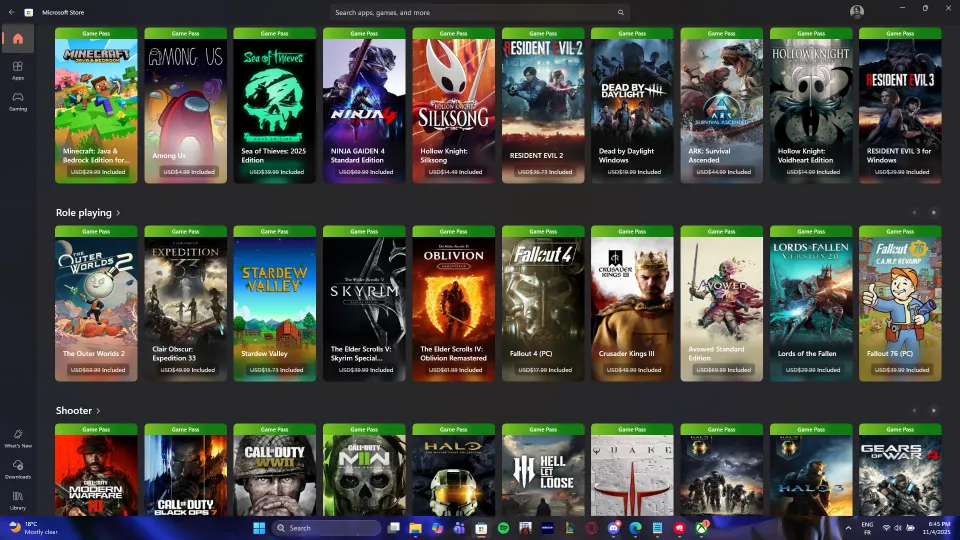Open Discord from the taskbar
Image resolution: width=960 pixels, height=540 pixels.
pyautogui.click(x=613, y=528)
